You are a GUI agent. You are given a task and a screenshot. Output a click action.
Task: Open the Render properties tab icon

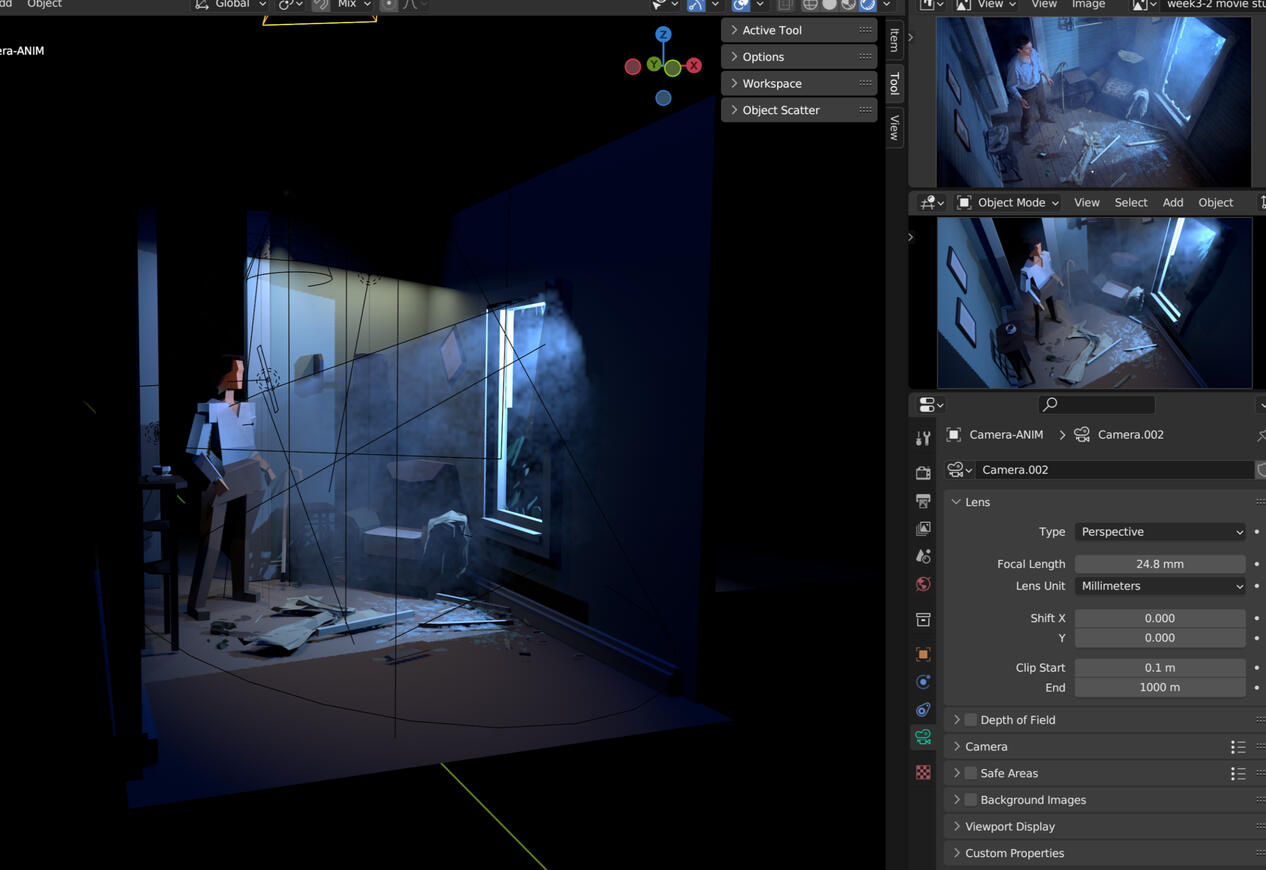tap(923, 472)
